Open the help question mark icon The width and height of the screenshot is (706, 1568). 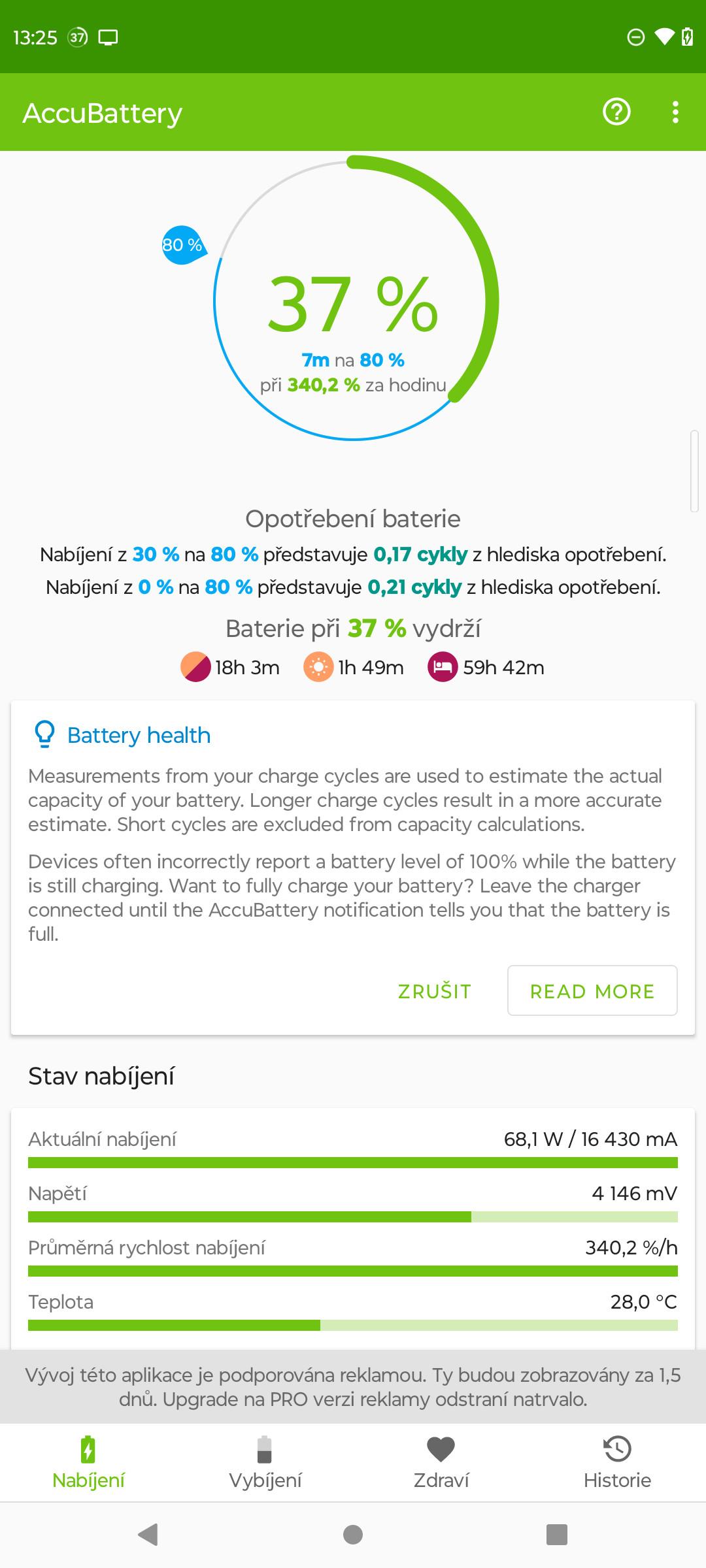tap(616, 112)
